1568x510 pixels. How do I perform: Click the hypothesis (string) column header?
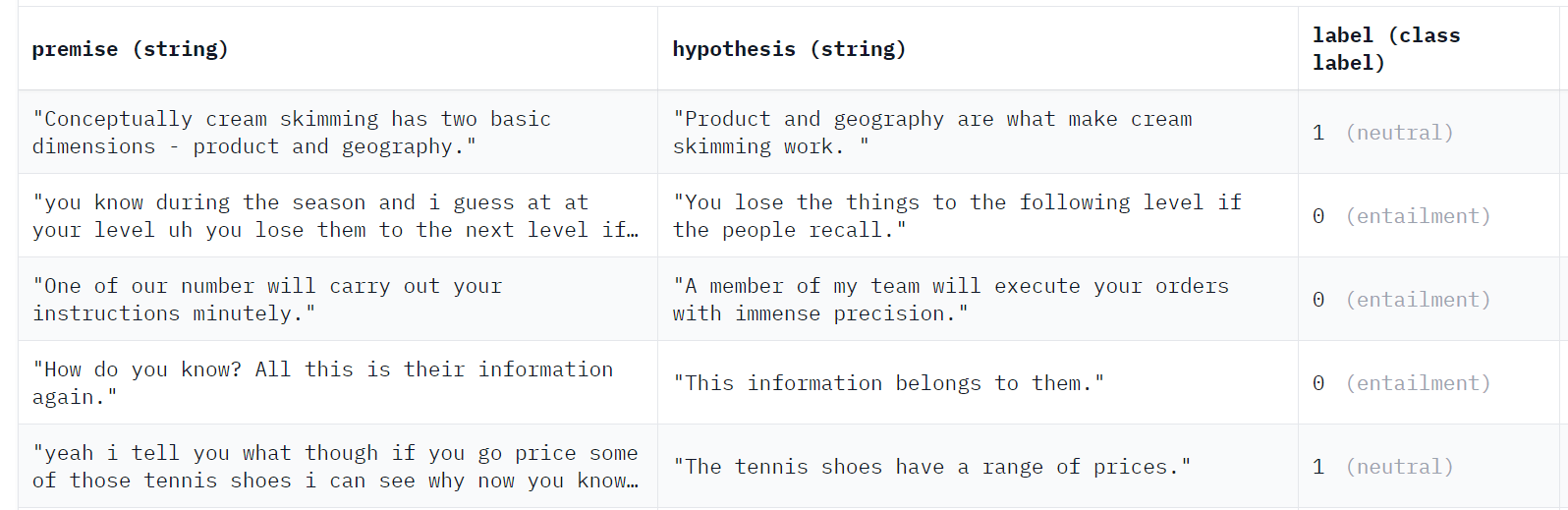click(789, 49)
